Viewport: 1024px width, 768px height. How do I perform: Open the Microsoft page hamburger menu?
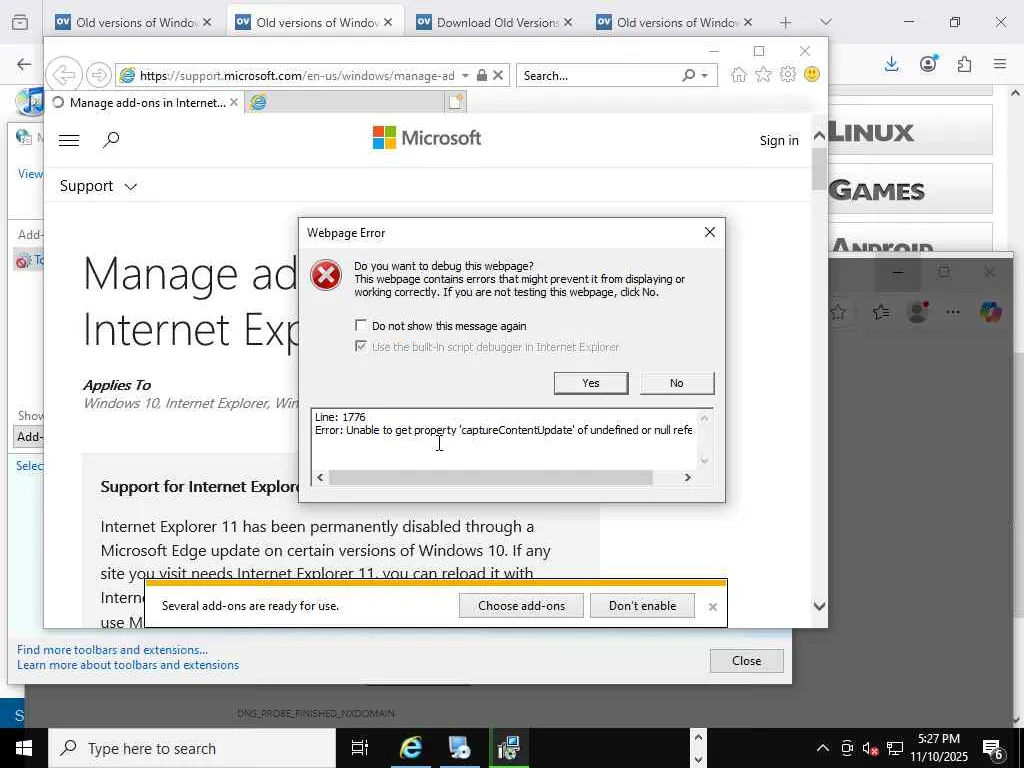[69, 140]
